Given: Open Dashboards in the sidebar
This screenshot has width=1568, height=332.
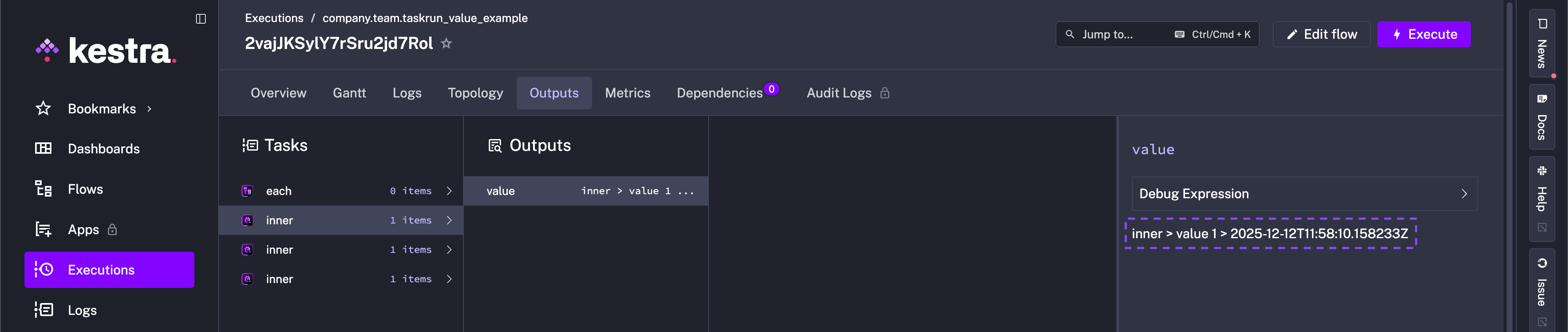Looking at the screenshot, I should [x=109, y=148].
